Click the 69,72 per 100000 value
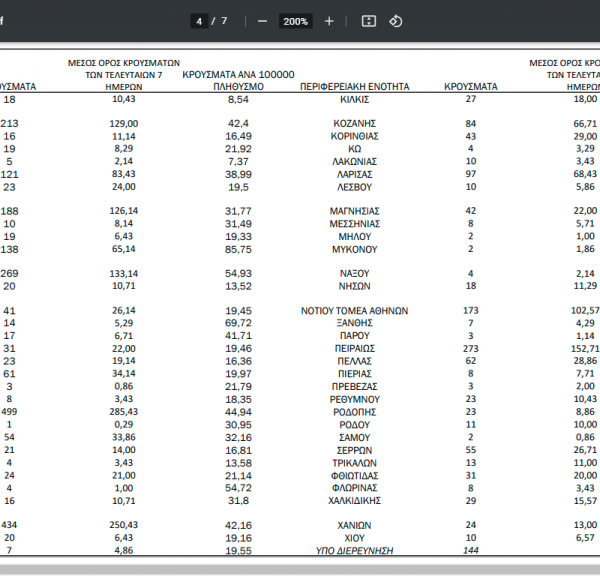 pos(238,323)
